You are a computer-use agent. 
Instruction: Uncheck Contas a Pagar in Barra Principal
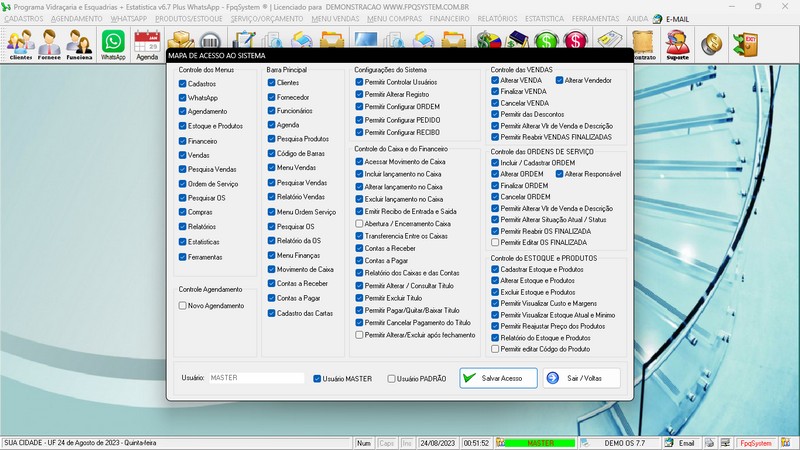(271, 298)
